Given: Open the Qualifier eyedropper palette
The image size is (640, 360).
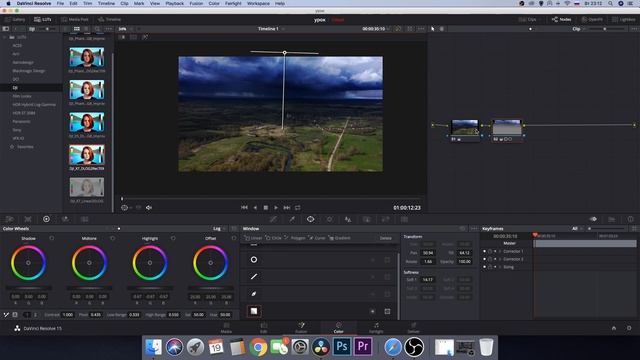Looking at the screenshot, I should tap(292, 219).
